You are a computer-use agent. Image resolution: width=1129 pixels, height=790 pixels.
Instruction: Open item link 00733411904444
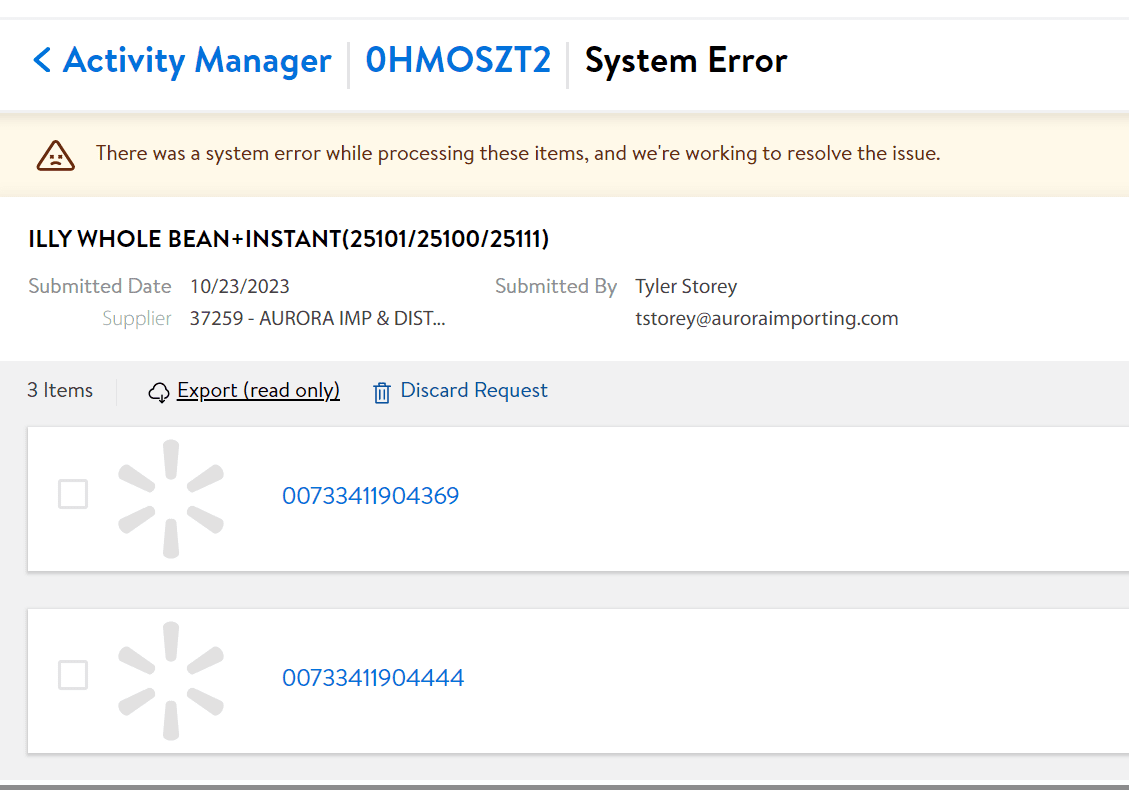point(373,678)
